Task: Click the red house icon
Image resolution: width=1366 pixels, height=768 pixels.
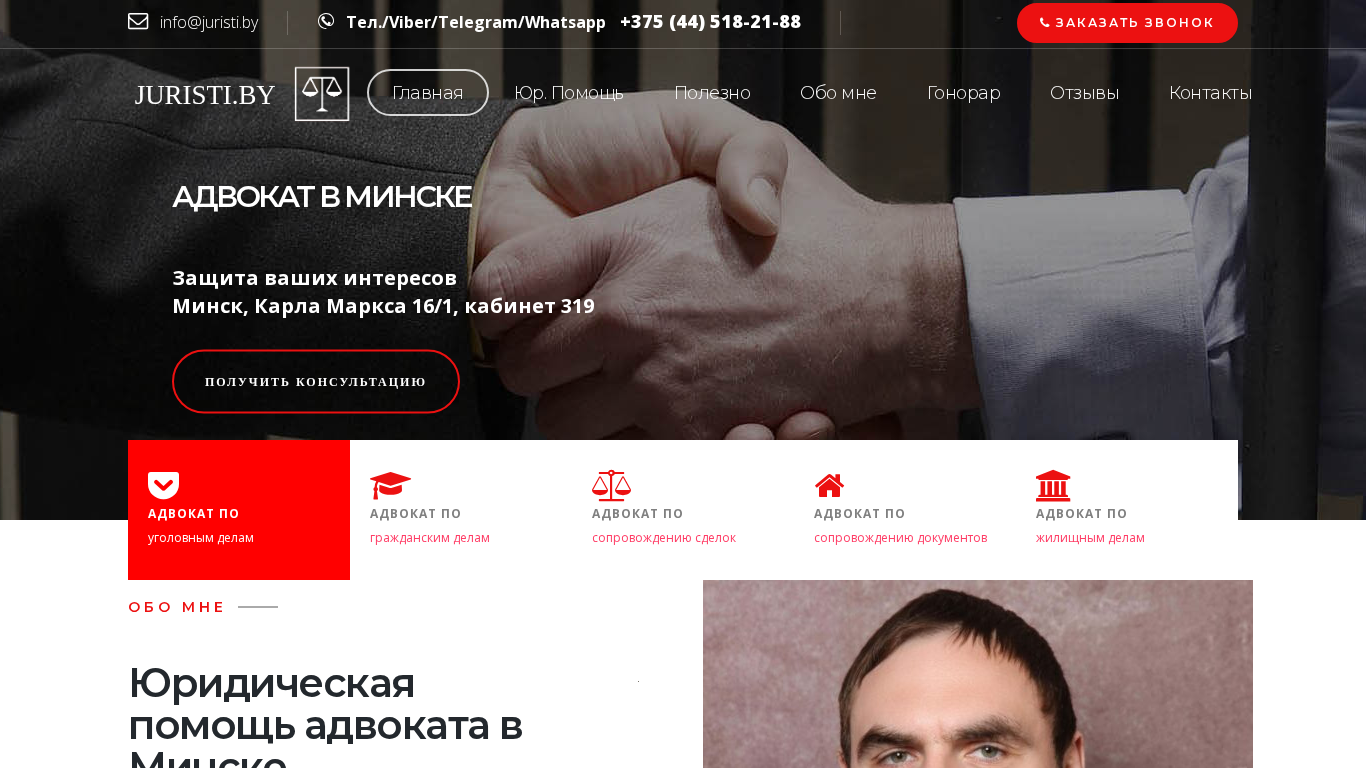Action: pos(829,485)
